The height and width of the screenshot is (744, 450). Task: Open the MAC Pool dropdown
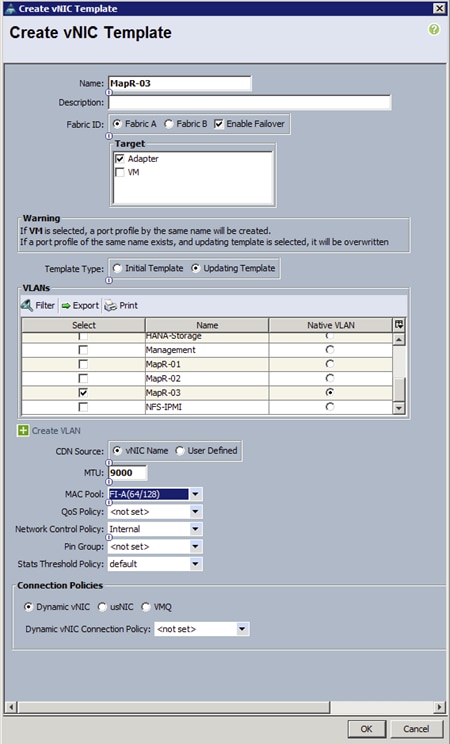(x=195, y=494)
